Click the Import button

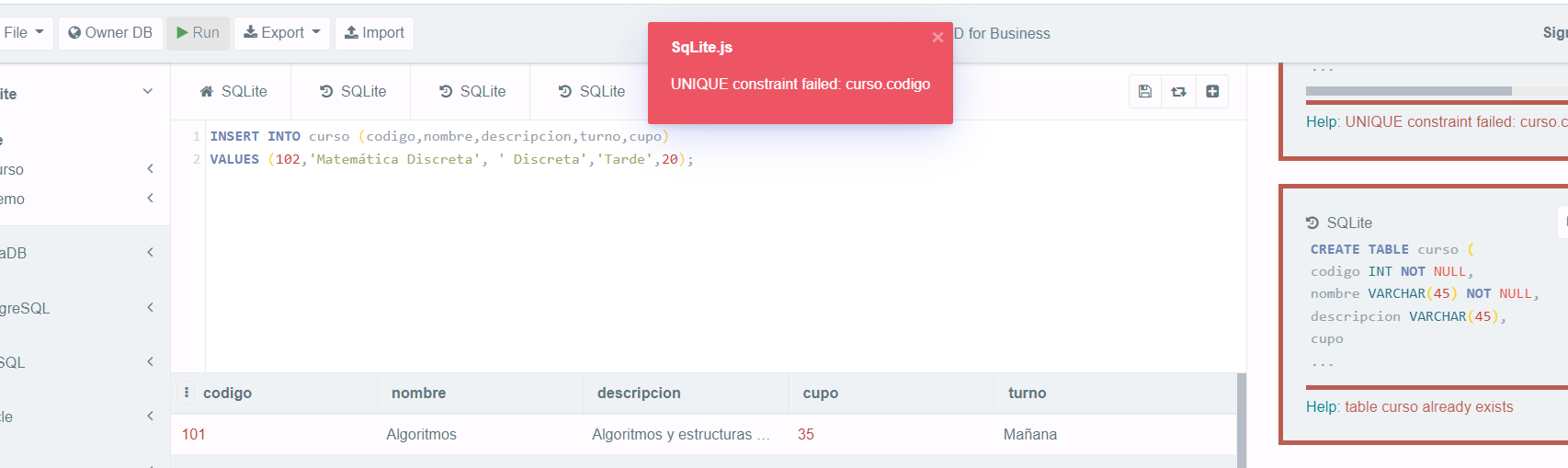click(374, 33)
